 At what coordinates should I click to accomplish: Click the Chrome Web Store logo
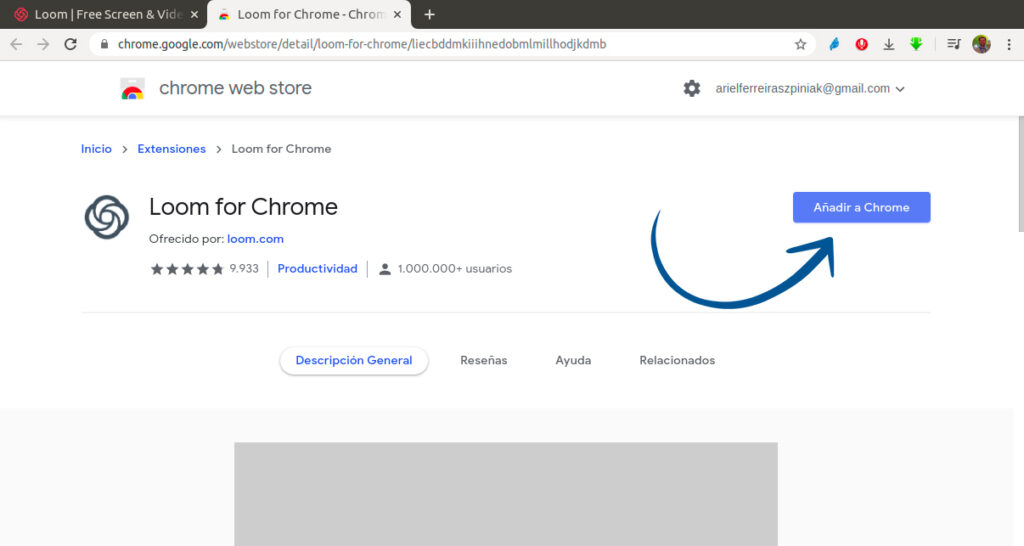pos(133,89)
